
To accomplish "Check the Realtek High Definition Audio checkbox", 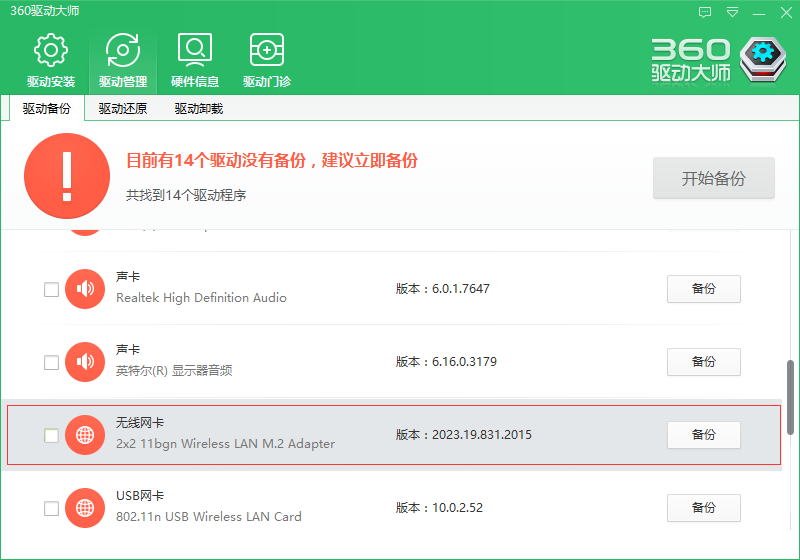I will pos(51,290).
